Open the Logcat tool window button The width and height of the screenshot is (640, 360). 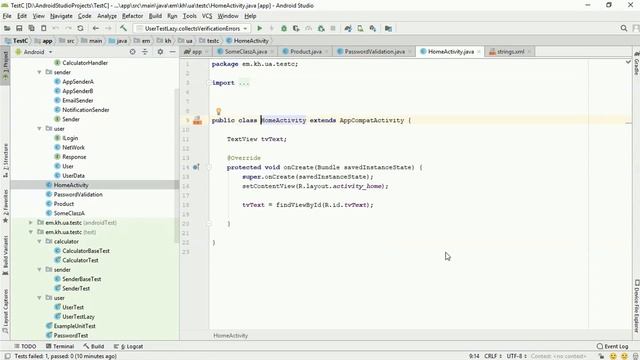(128, 346)
